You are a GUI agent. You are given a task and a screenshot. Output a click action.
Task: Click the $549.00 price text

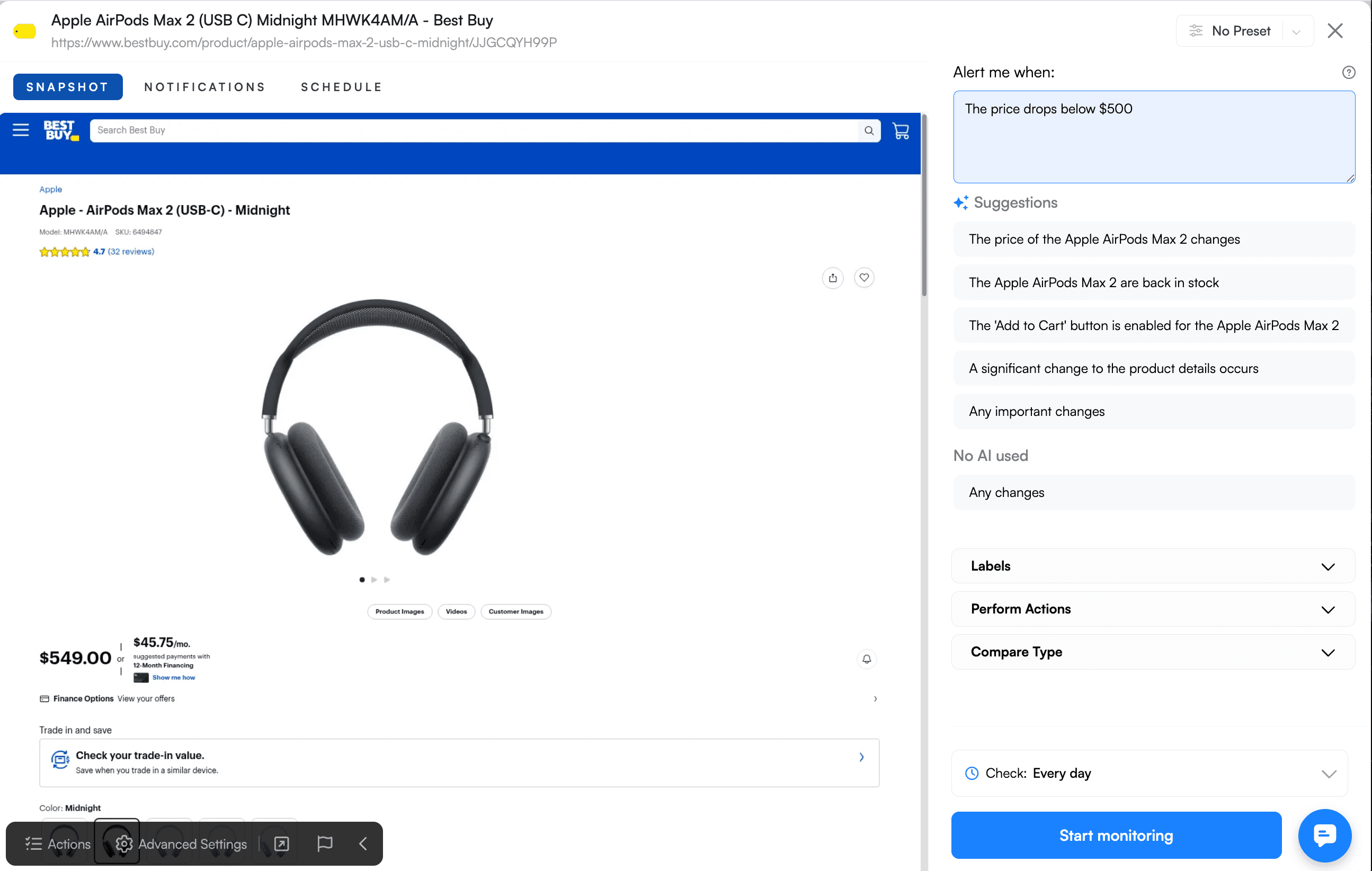(75, 658)
